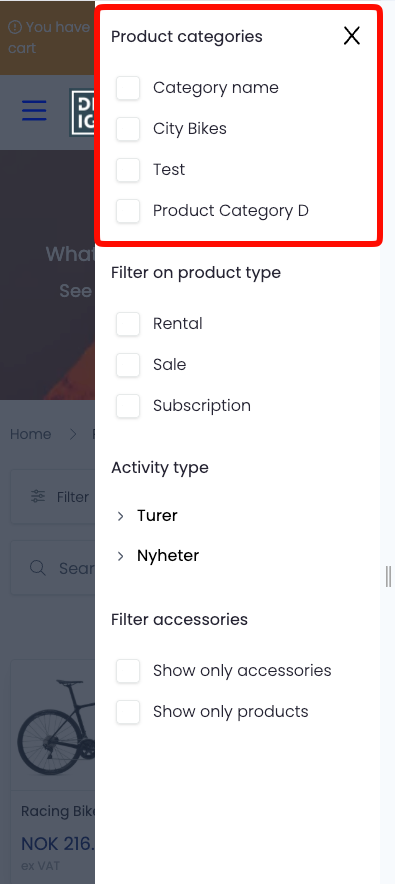Click the store logo in header

click(82, 112)
